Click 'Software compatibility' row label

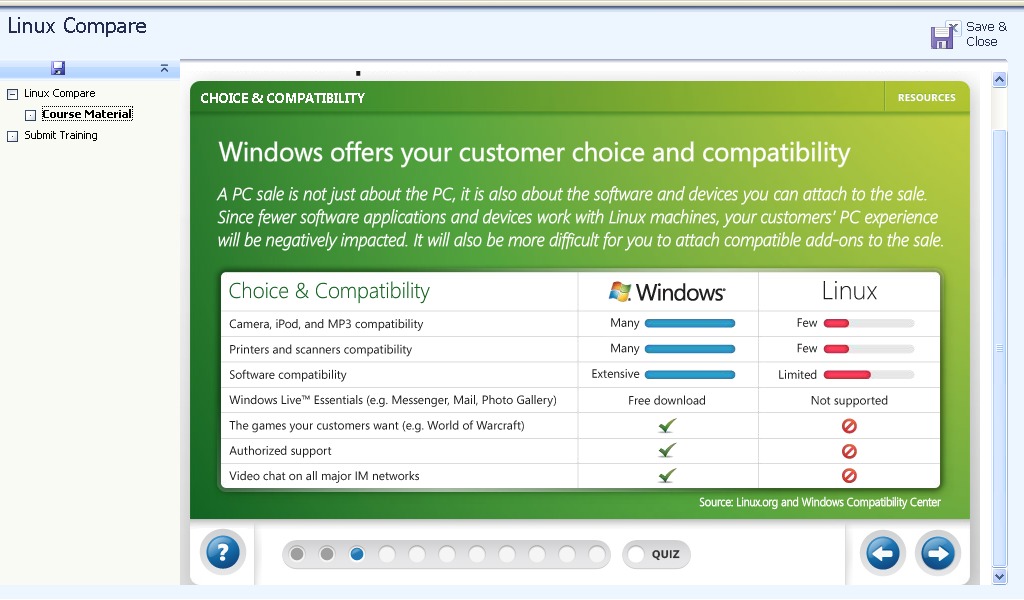point(287,375)
